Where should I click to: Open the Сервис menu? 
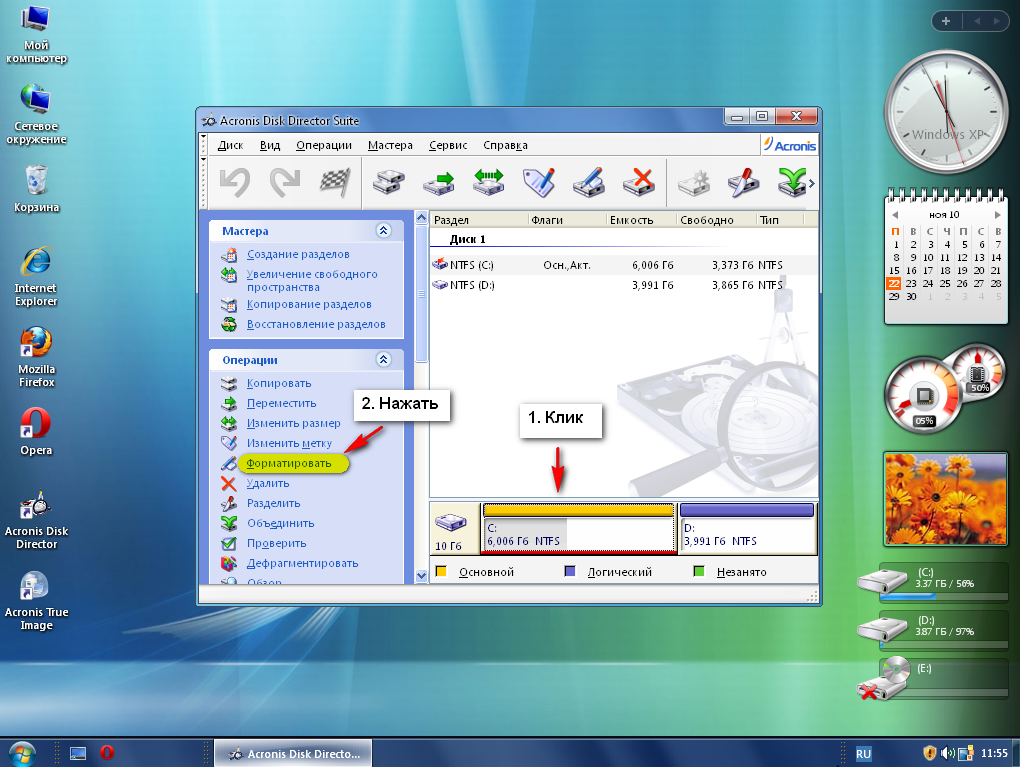(x=448, y=145)
